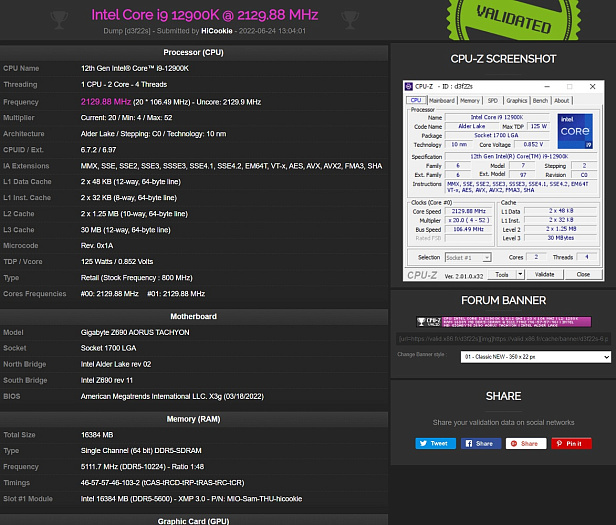Viewport: 616px width, 525px height.
Task: Click the right trophy icon beside title
Action: click(x=350, y=19)
